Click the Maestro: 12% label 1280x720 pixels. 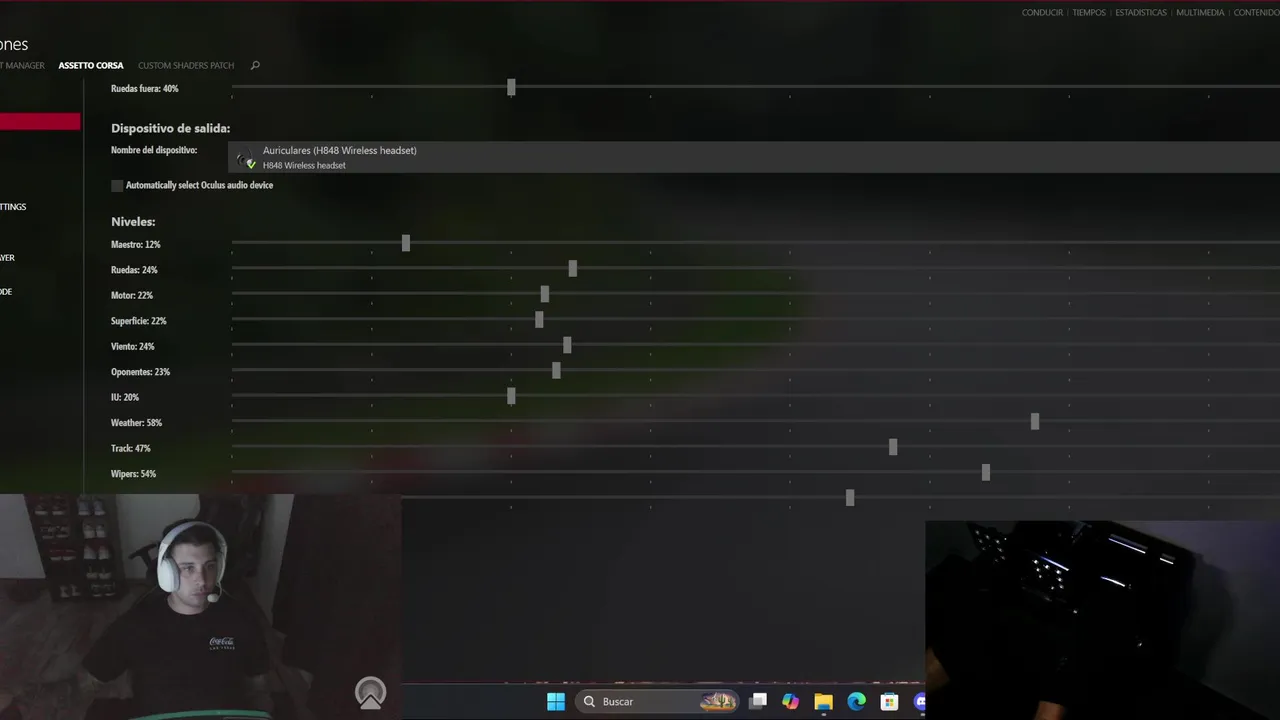pyautogui.click(x=135, y=244)
